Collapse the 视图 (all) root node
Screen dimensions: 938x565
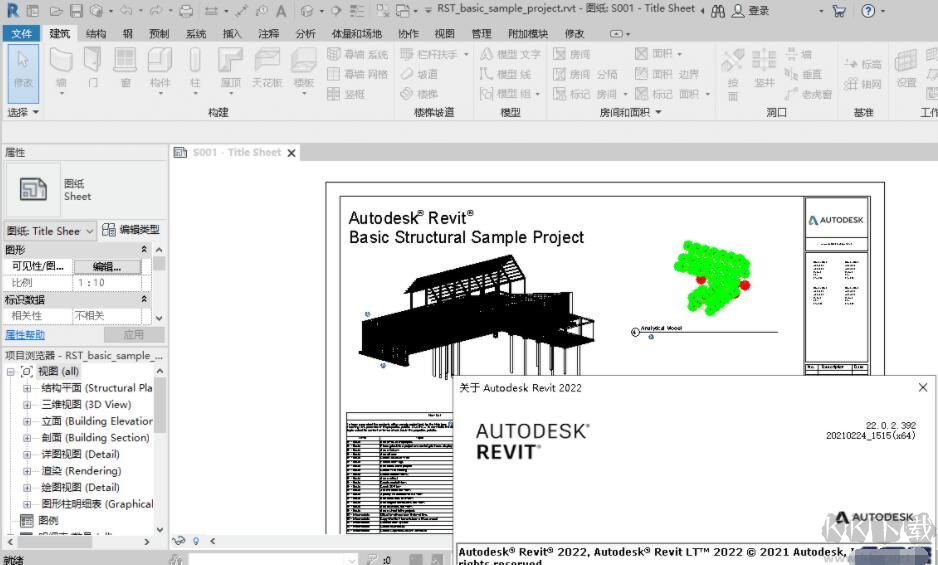(x=11, y=371)
